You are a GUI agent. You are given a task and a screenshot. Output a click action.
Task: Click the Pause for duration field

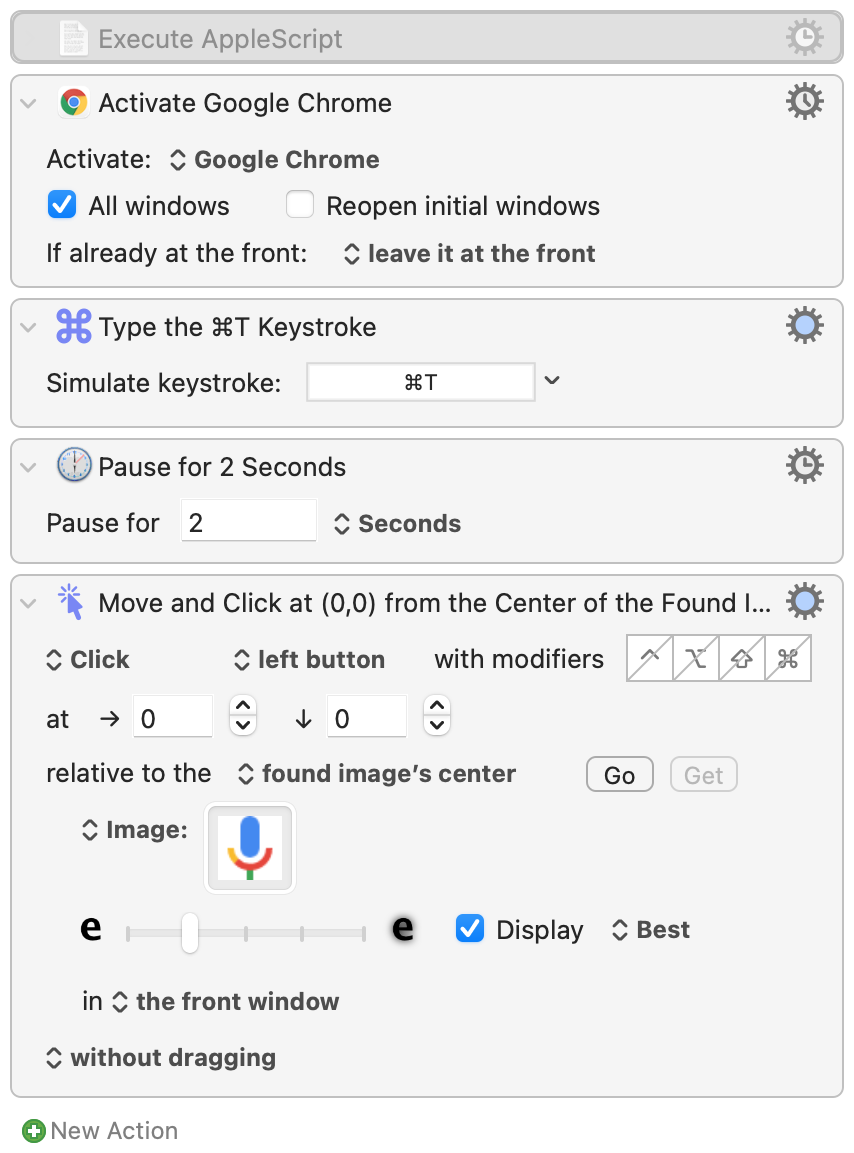pos(249,521)
